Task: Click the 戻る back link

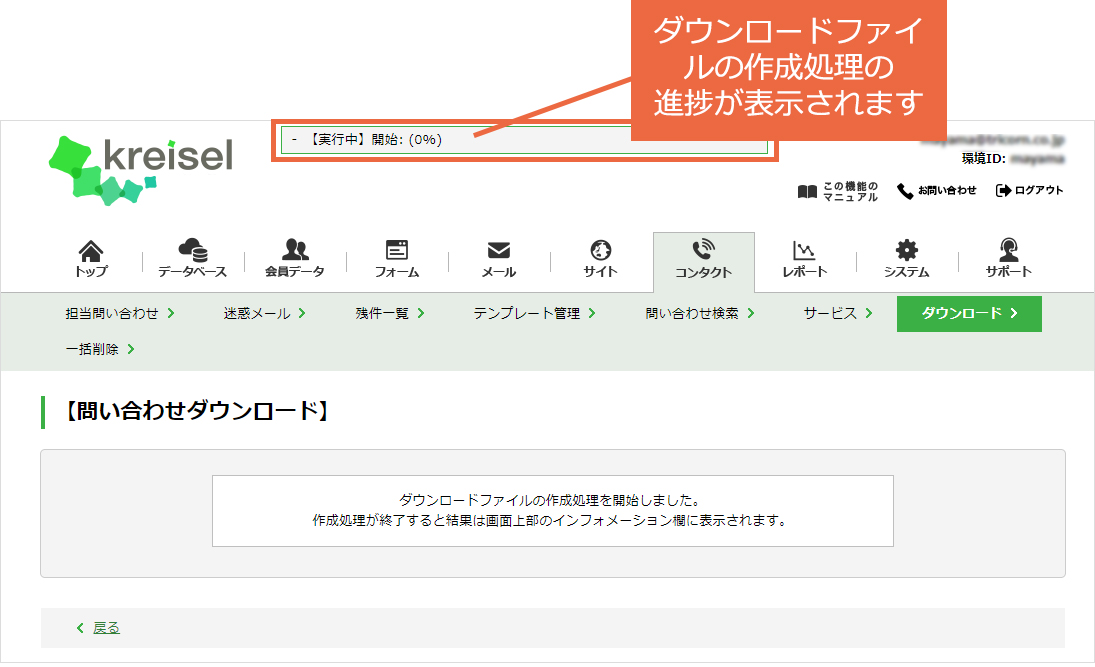Action: [106, 628]
